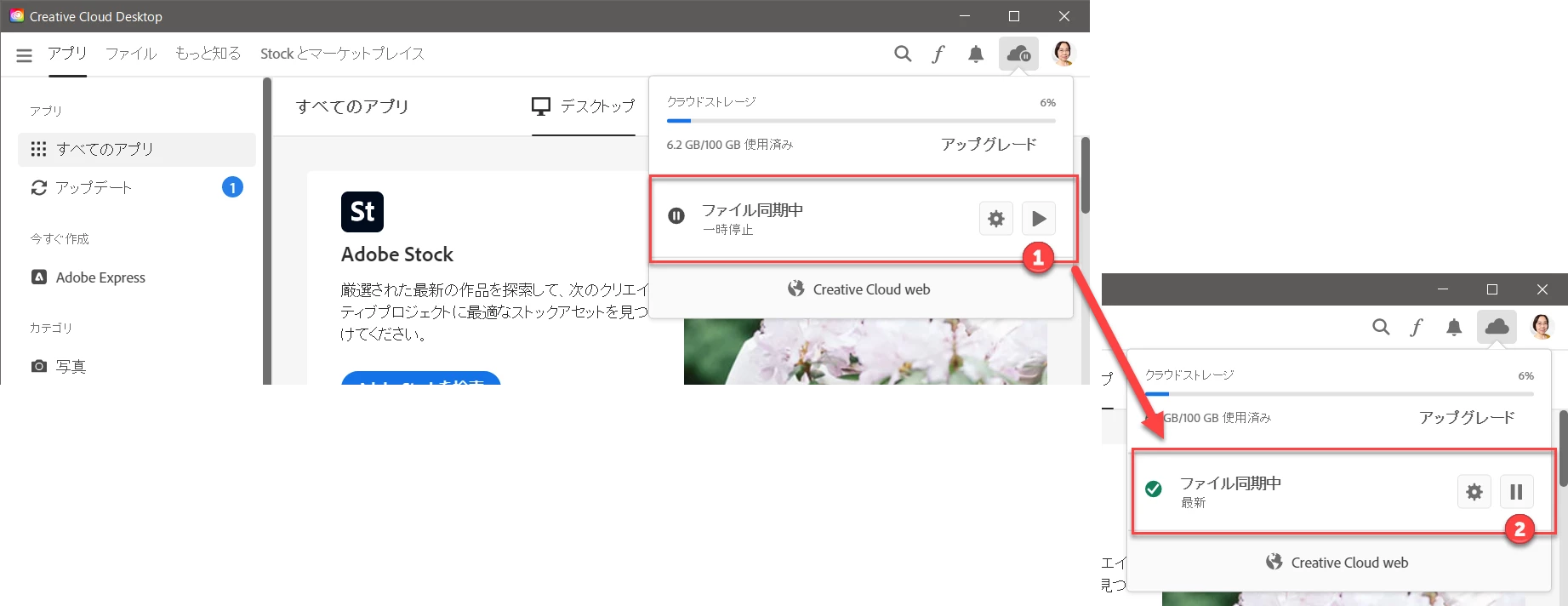
Task: Click the アップデート badge showing 1
Action: click(x=232, y=187)
